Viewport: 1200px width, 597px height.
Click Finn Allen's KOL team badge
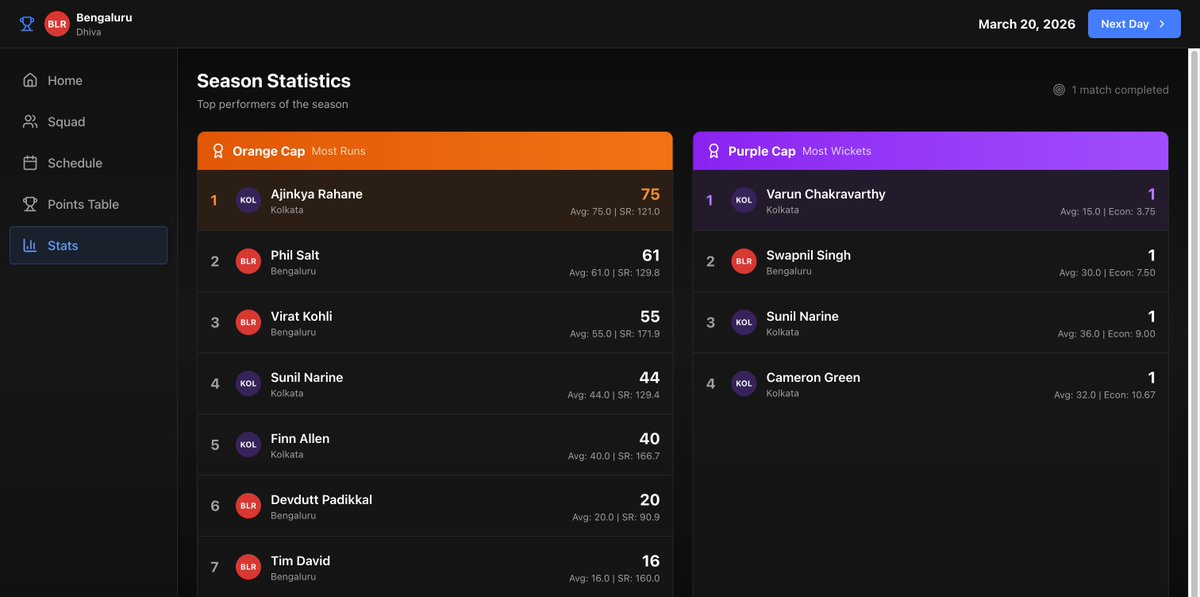click(248, 444)
